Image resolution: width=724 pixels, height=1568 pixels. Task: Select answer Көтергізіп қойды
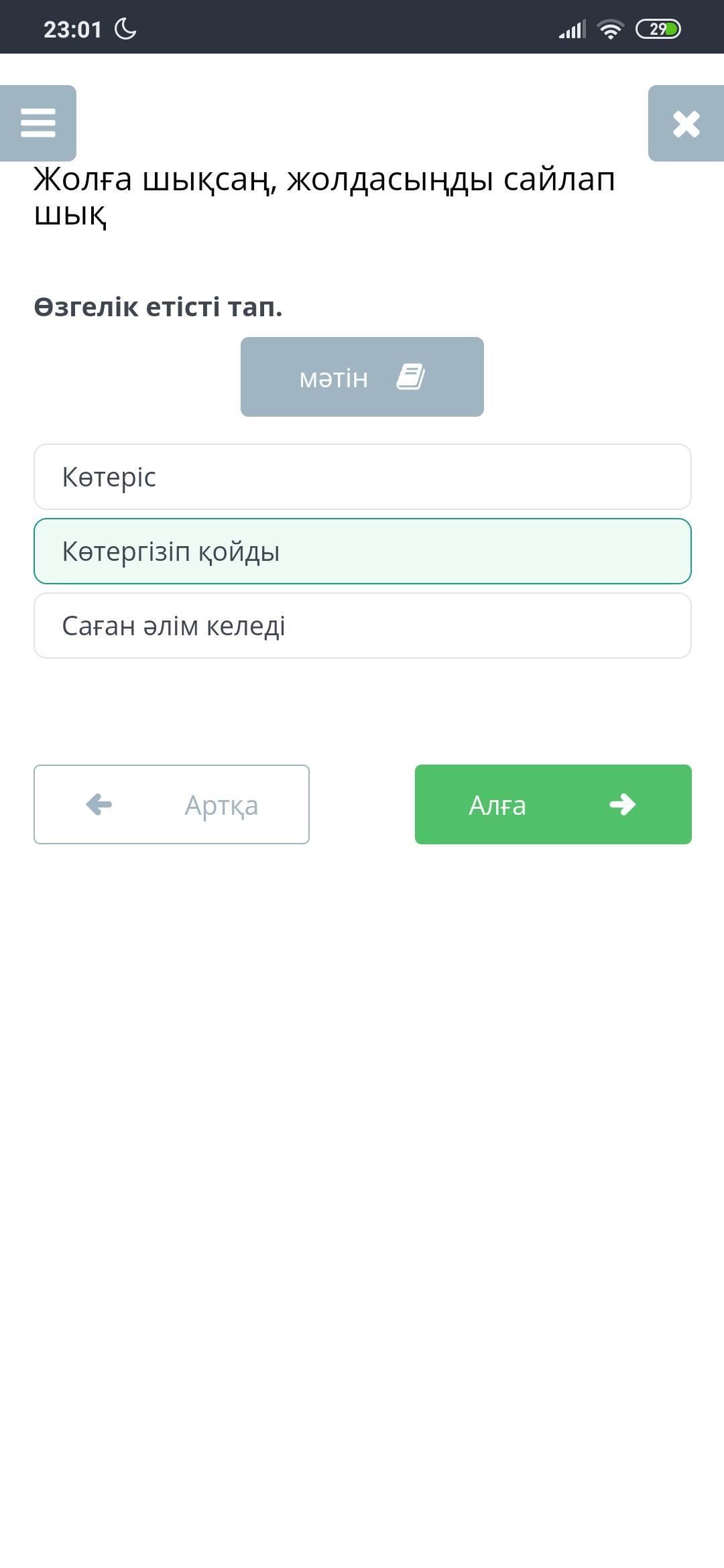(362, 551)
